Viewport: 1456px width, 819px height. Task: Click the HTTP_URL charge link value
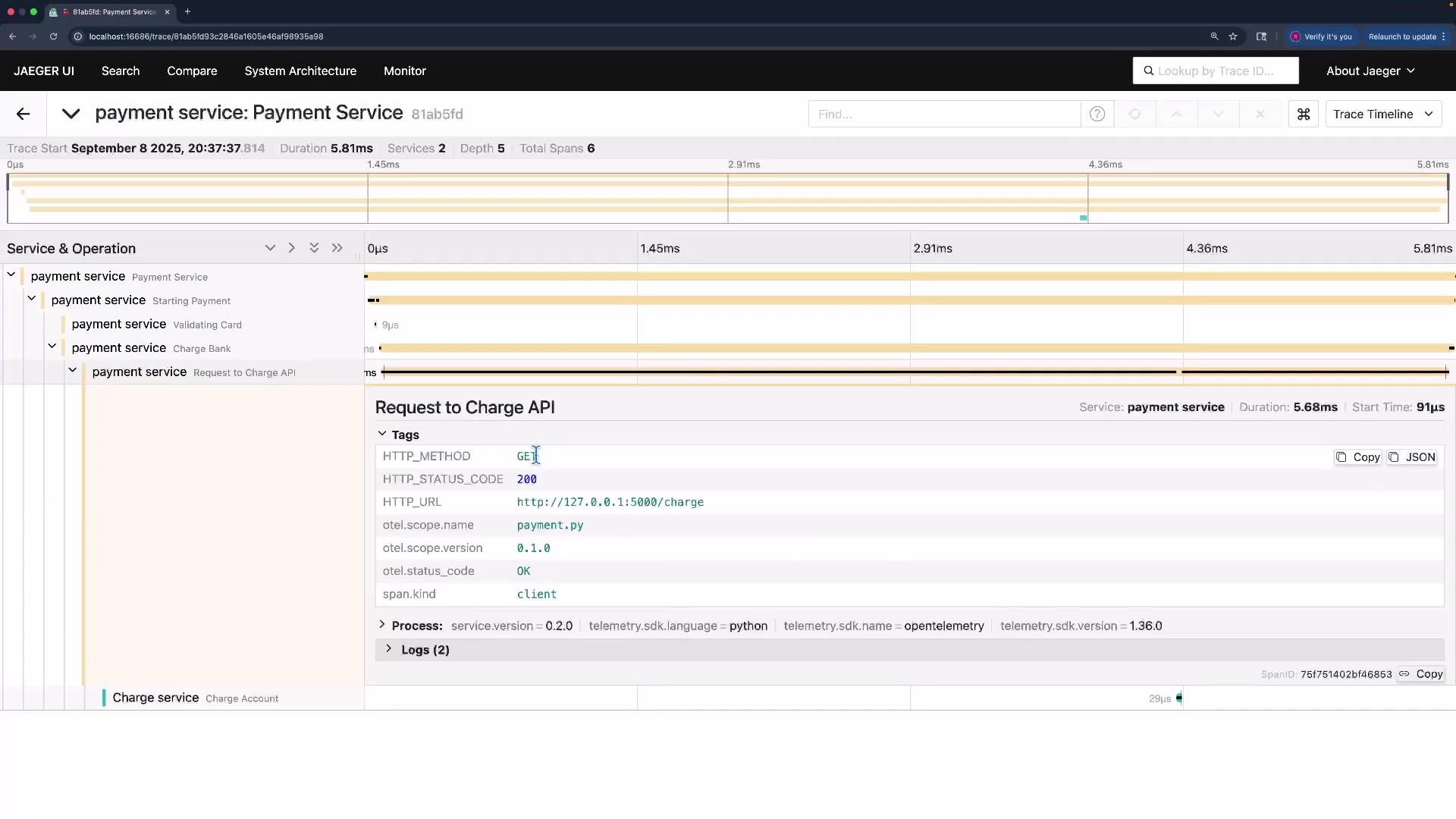[x=610, y=502]
